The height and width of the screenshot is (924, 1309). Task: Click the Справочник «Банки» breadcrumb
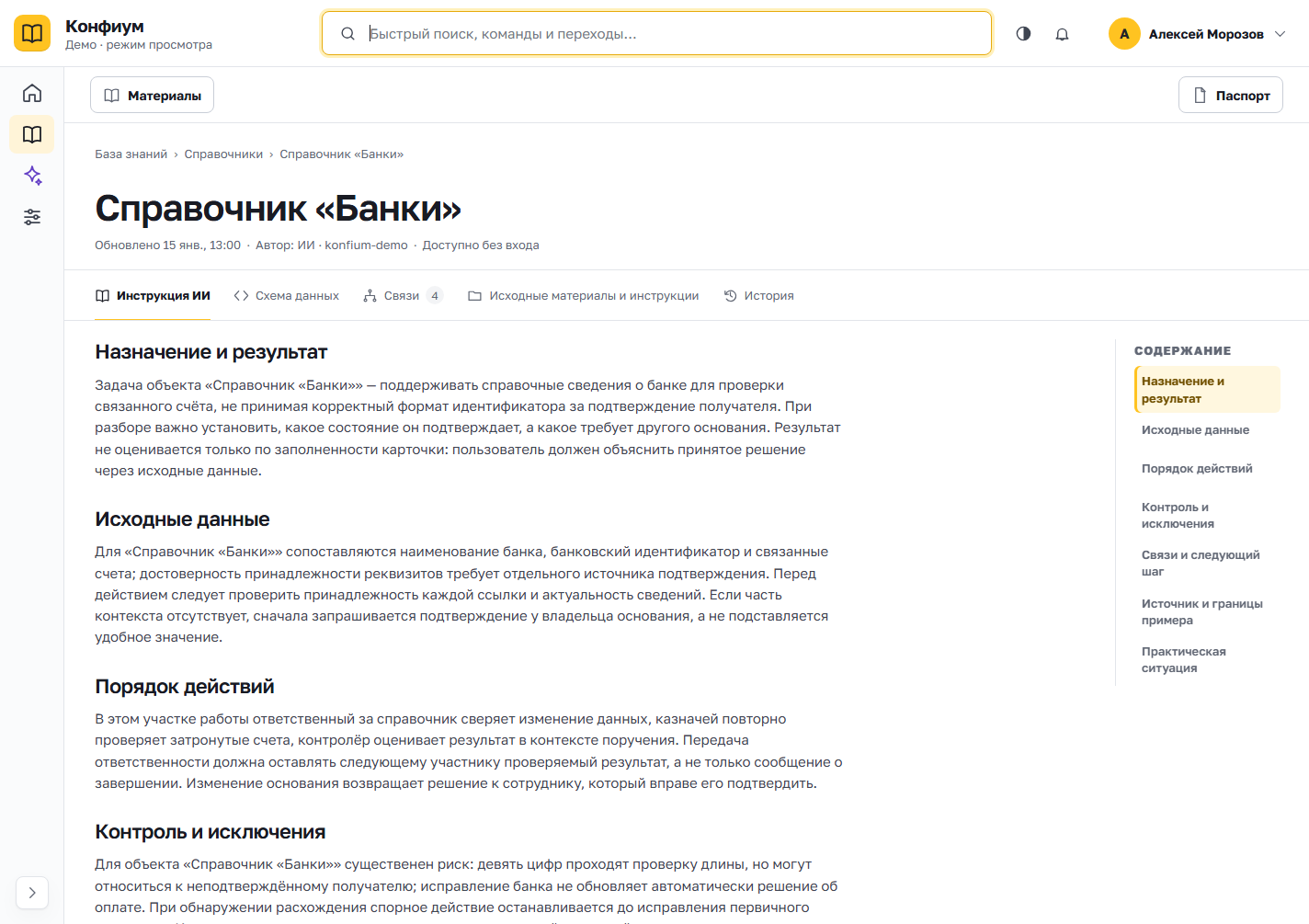[342, 154]
